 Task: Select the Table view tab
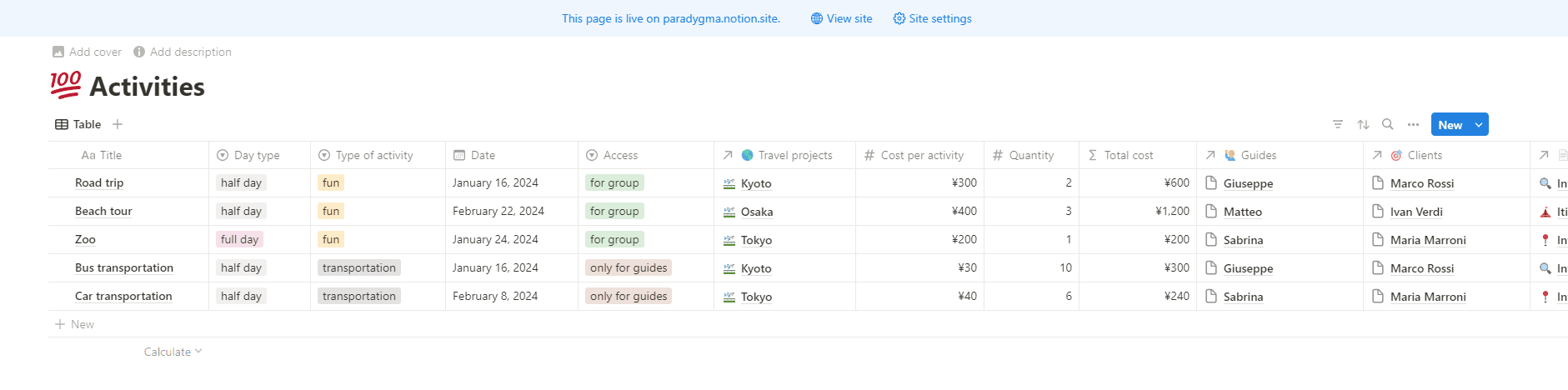click(x=78, y=124)
